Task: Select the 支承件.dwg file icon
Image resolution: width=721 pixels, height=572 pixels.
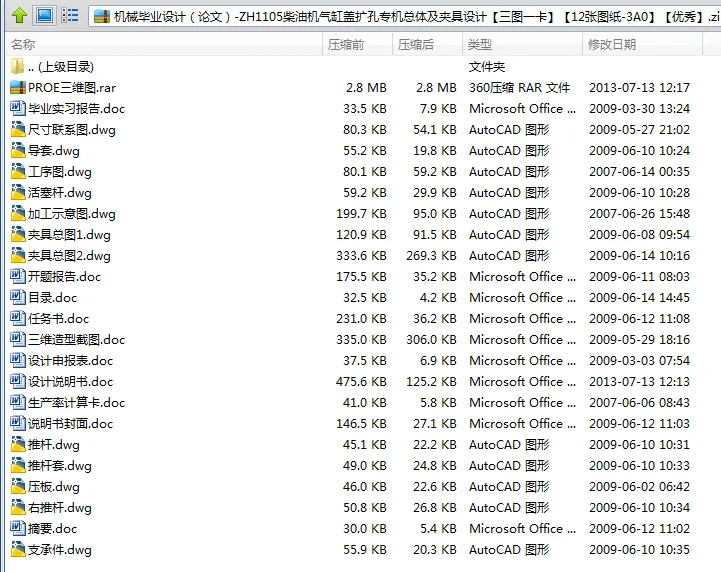Action: pos(18,549)
